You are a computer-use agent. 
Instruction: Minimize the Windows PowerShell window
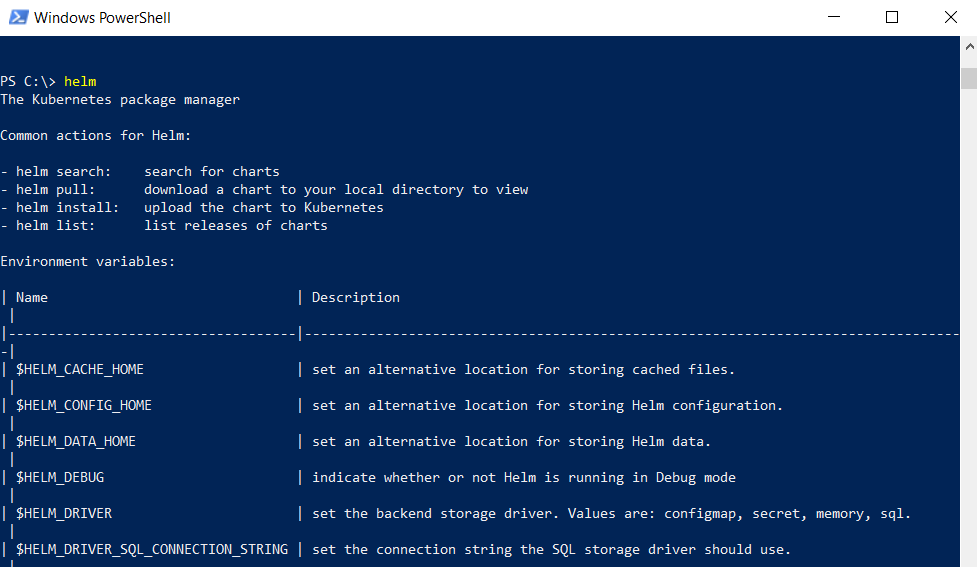pyautogui.click(x=834, y=17)
